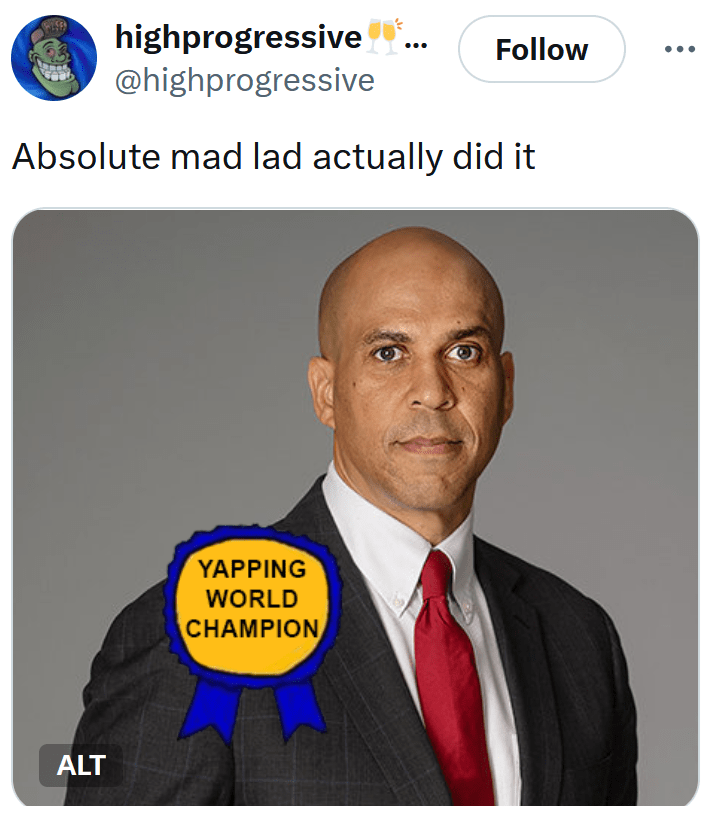Click the Follow button
The width and height of the screenshot is (710, 814).
[541, 49]
